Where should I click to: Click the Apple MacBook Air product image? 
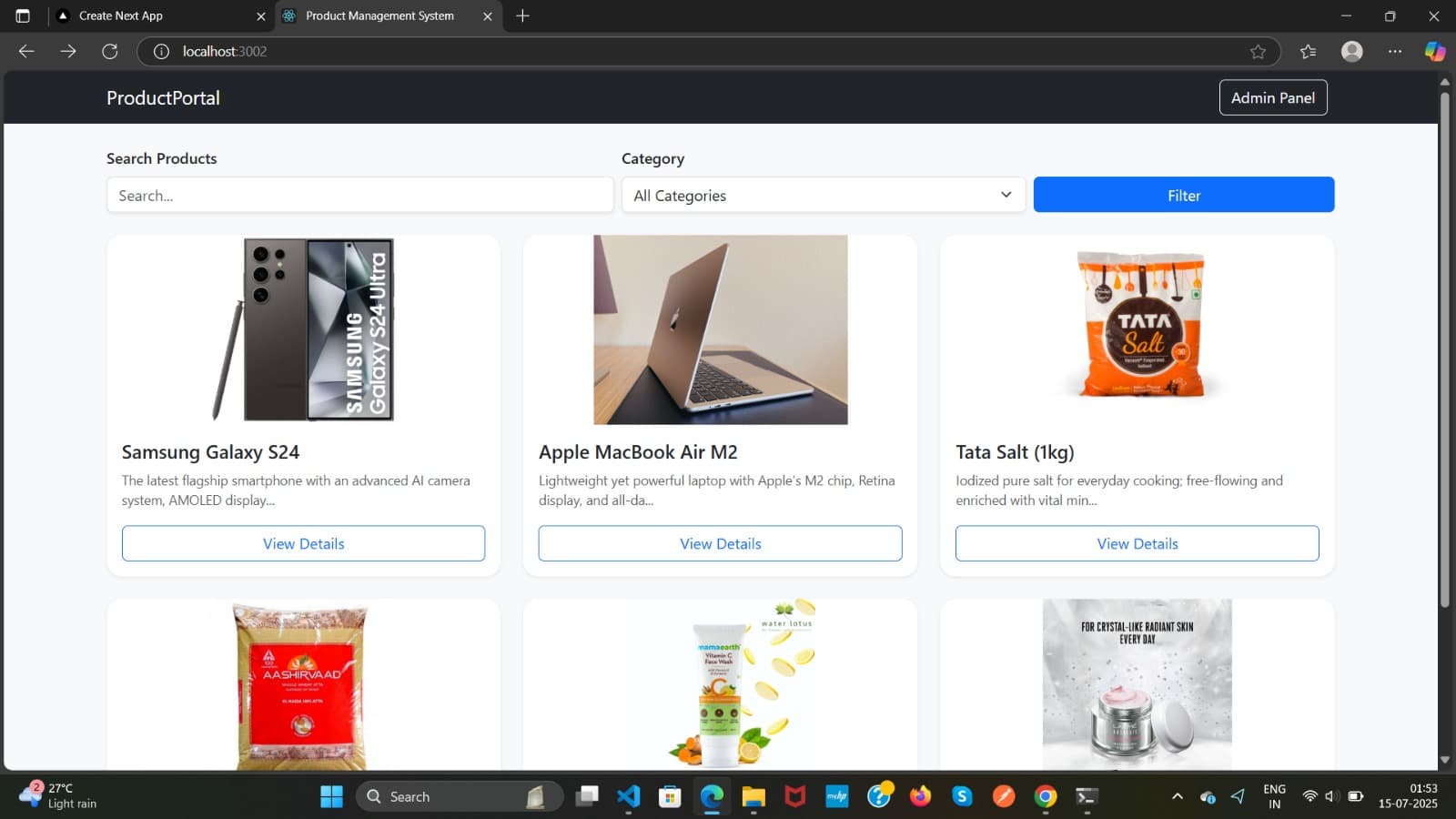click(721, 329)
